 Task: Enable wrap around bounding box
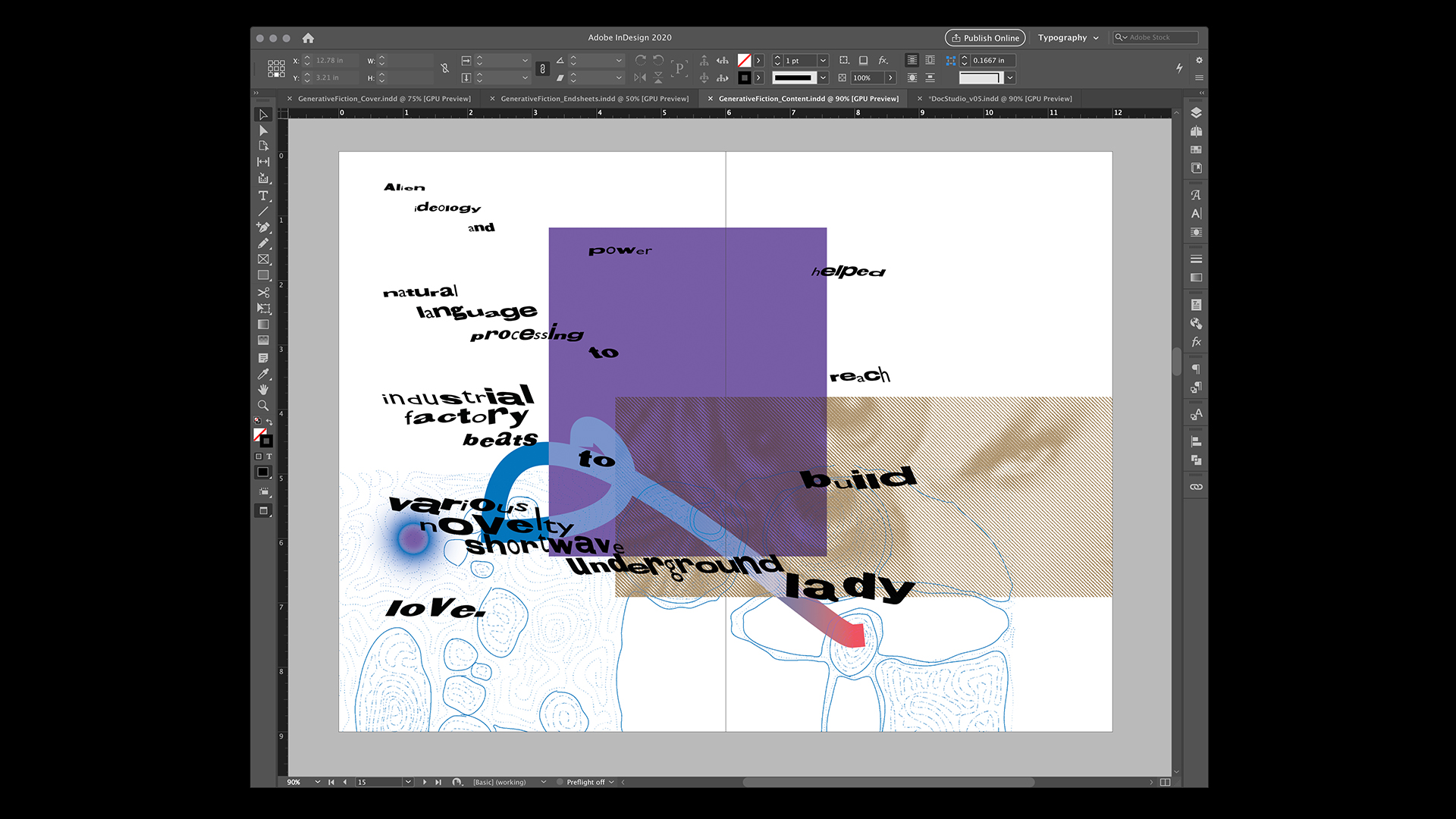930,60
